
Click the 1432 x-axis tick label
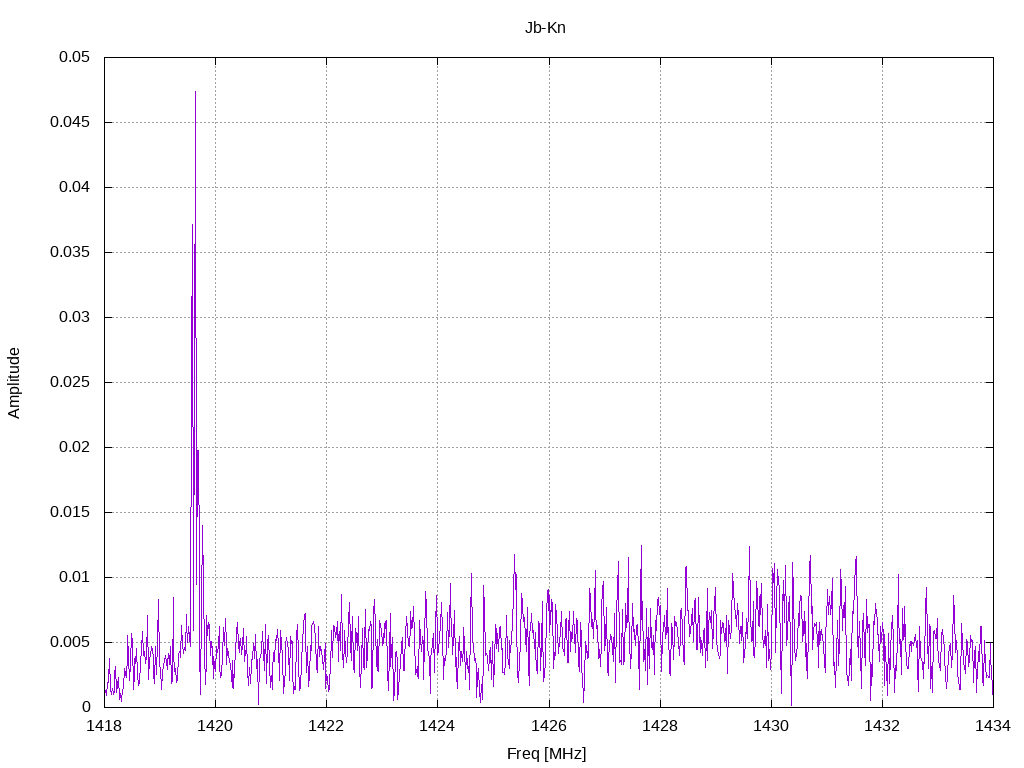(882, 726)
